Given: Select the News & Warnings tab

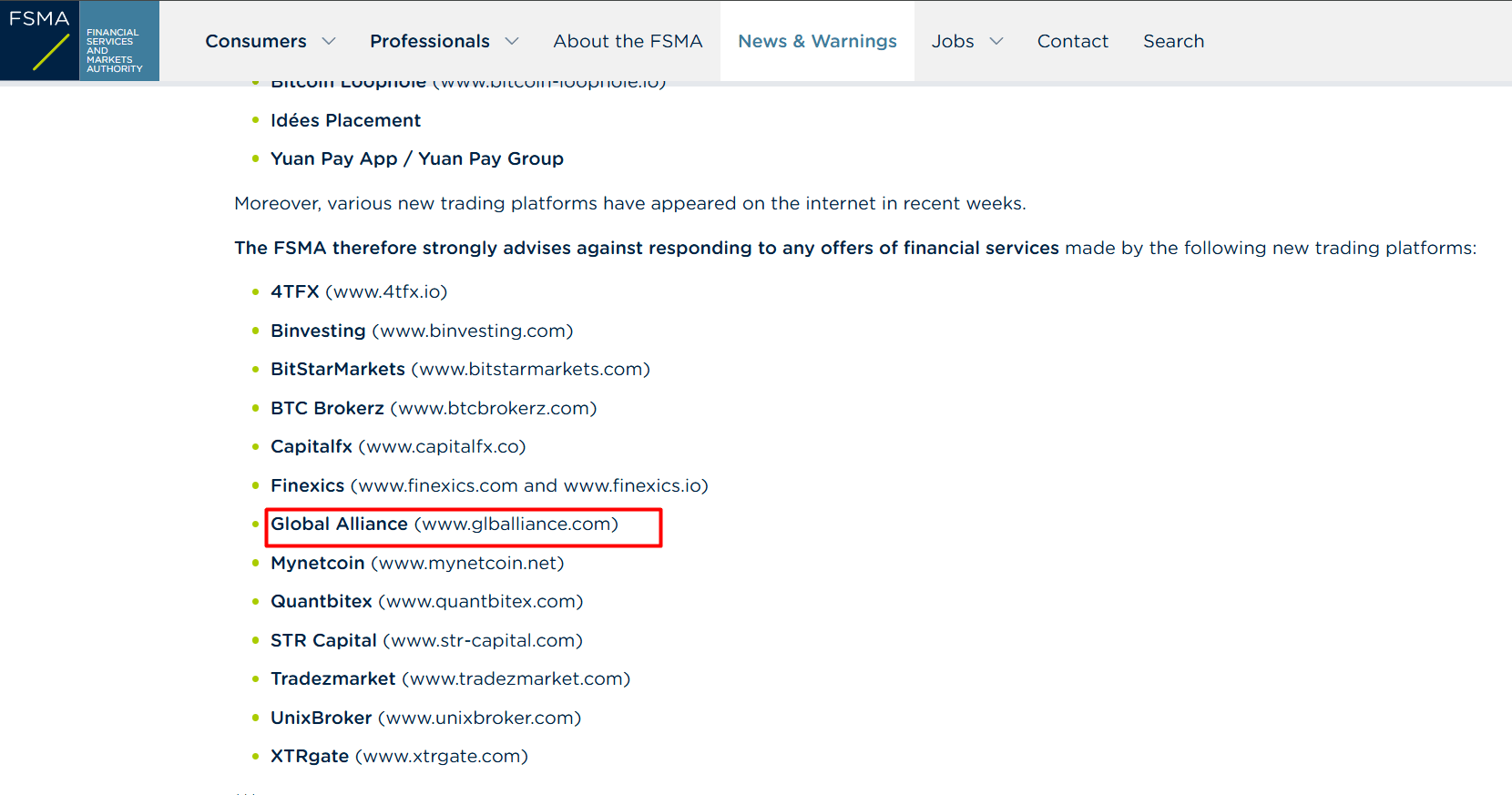Looking at the screenshot, I should pos(817,41).
